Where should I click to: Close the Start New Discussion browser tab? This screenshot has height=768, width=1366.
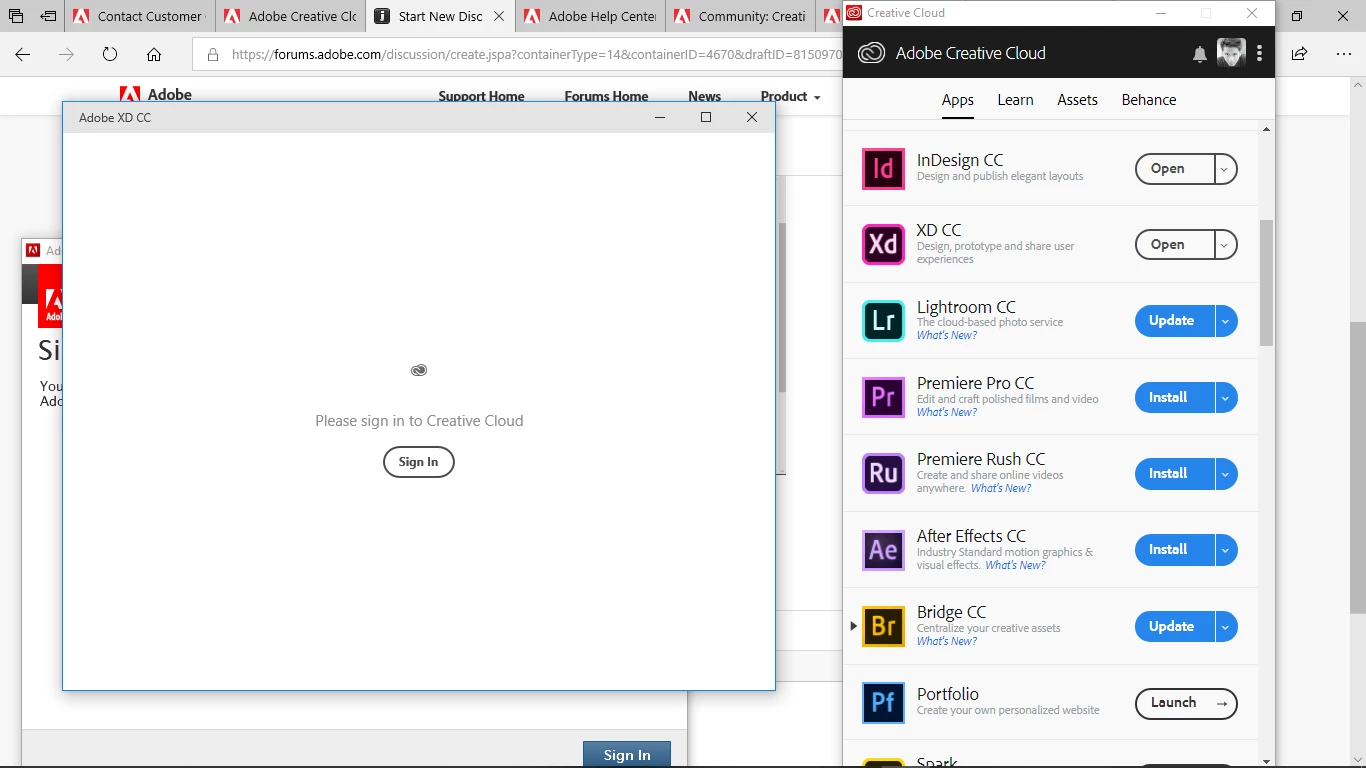tap(499, 16)
